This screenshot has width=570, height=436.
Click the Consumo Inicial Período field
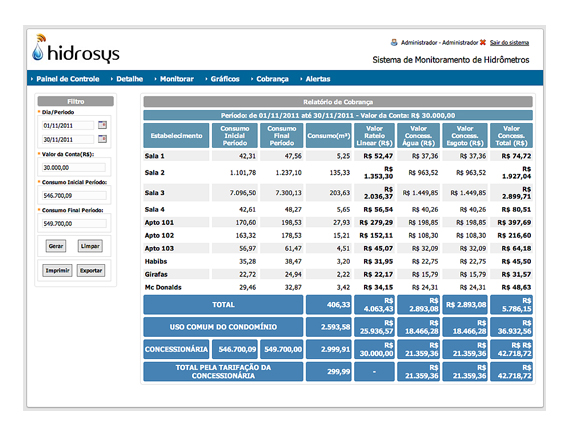pyautogui.click(x=74, y=196)
